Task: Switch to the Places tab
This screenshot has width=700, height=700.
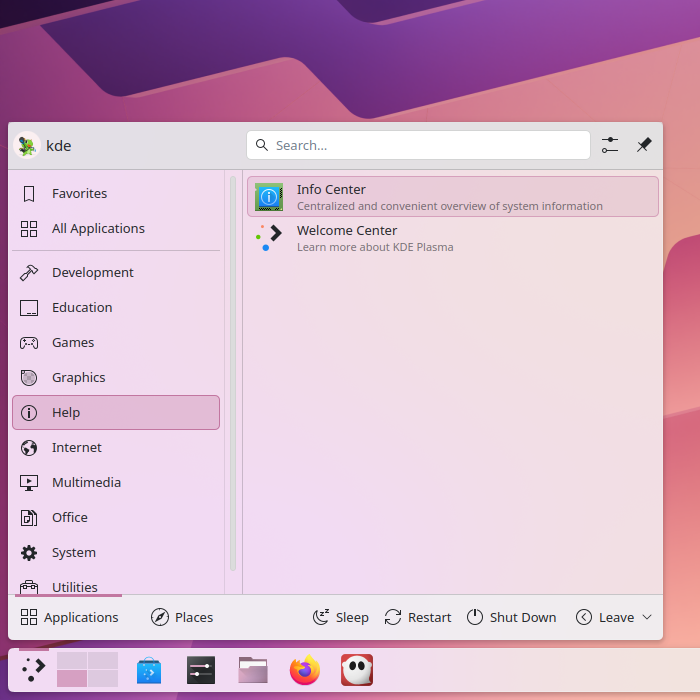Action: click(182, 617)
